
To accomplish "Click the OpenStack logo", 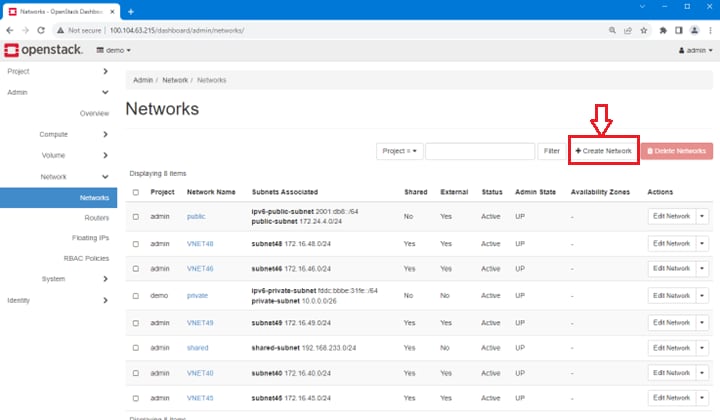I will point(44,50).
